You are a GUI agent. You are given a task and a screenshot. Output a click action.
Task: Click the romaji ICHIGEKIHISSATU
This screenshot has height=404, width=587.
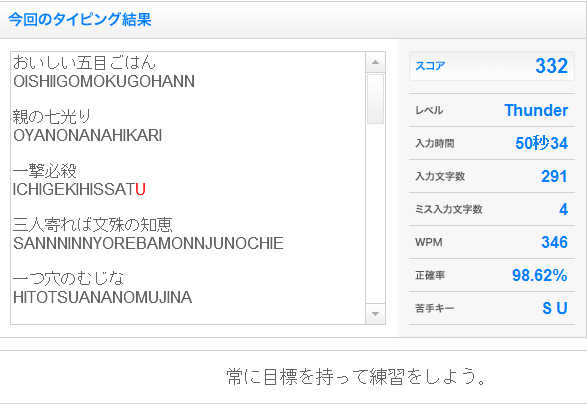79,189
